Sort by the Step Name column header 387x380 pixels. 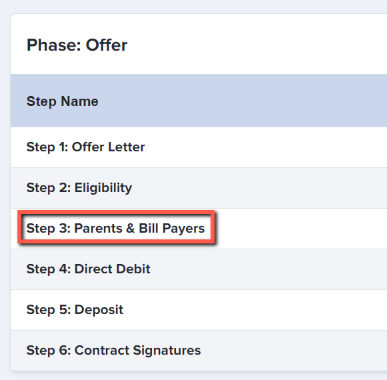pyautogui.click(x=62, y=101)
